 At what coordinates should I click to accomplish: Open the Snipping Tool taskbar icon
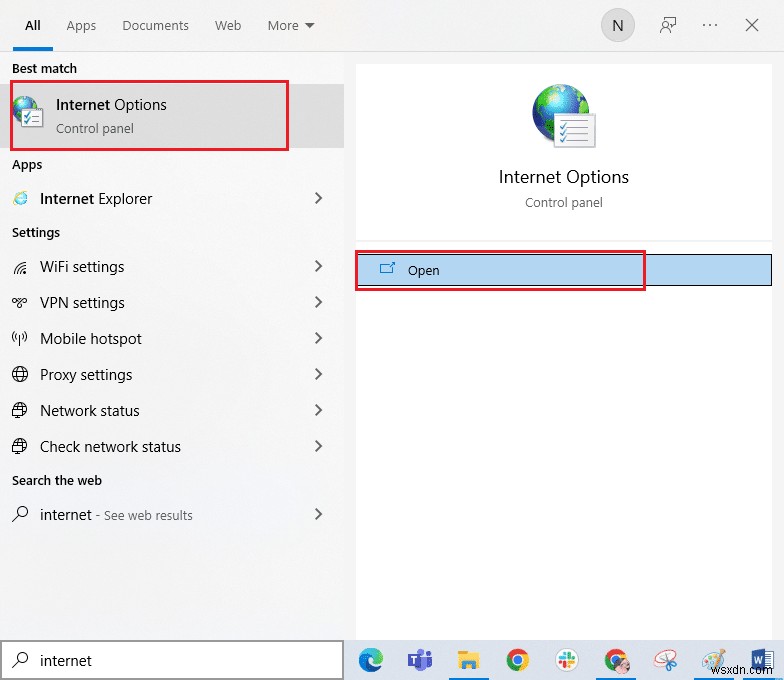tap(666, 660)
